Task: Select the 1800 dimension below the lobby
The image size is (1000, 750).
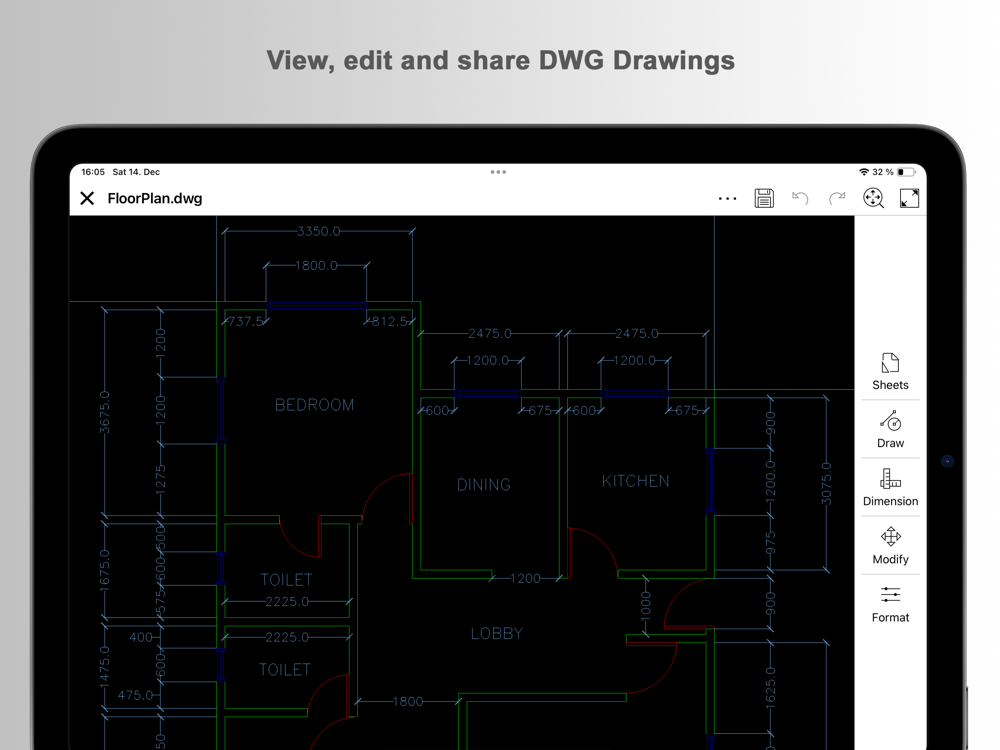Action: 408,702
